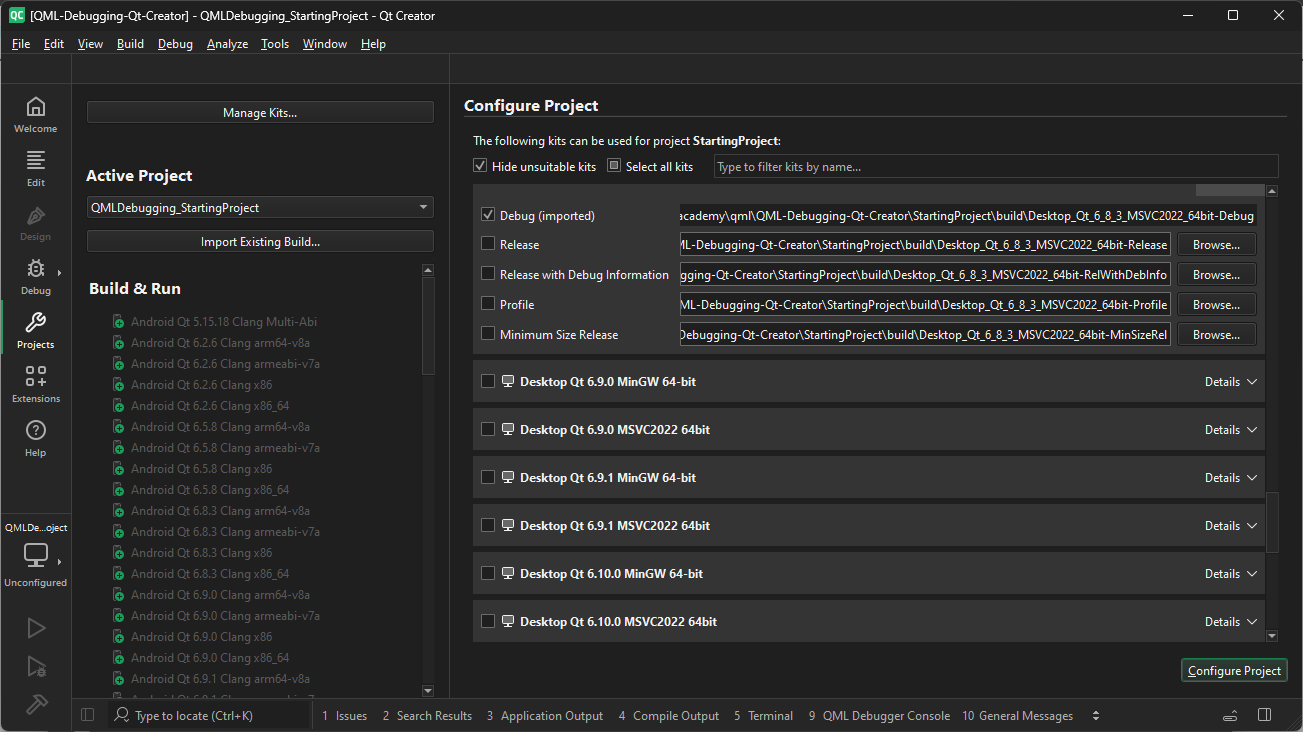
Task: Select Android Qt 6.2.6 Clang arm64-v8a kit
Action: pyautogui.click(x=220, y=343)
